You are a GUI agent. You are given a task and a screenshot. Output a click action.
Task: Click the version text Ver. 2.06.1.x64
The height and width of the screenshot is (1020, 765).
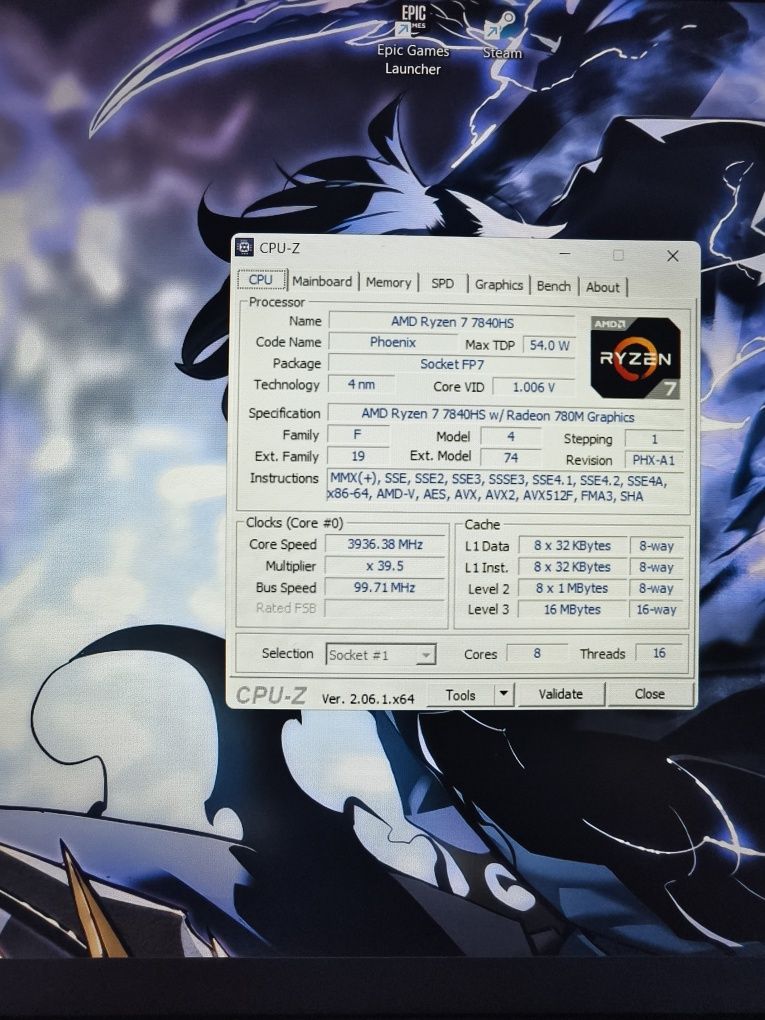pyautogui.click(x=368, y=699)
